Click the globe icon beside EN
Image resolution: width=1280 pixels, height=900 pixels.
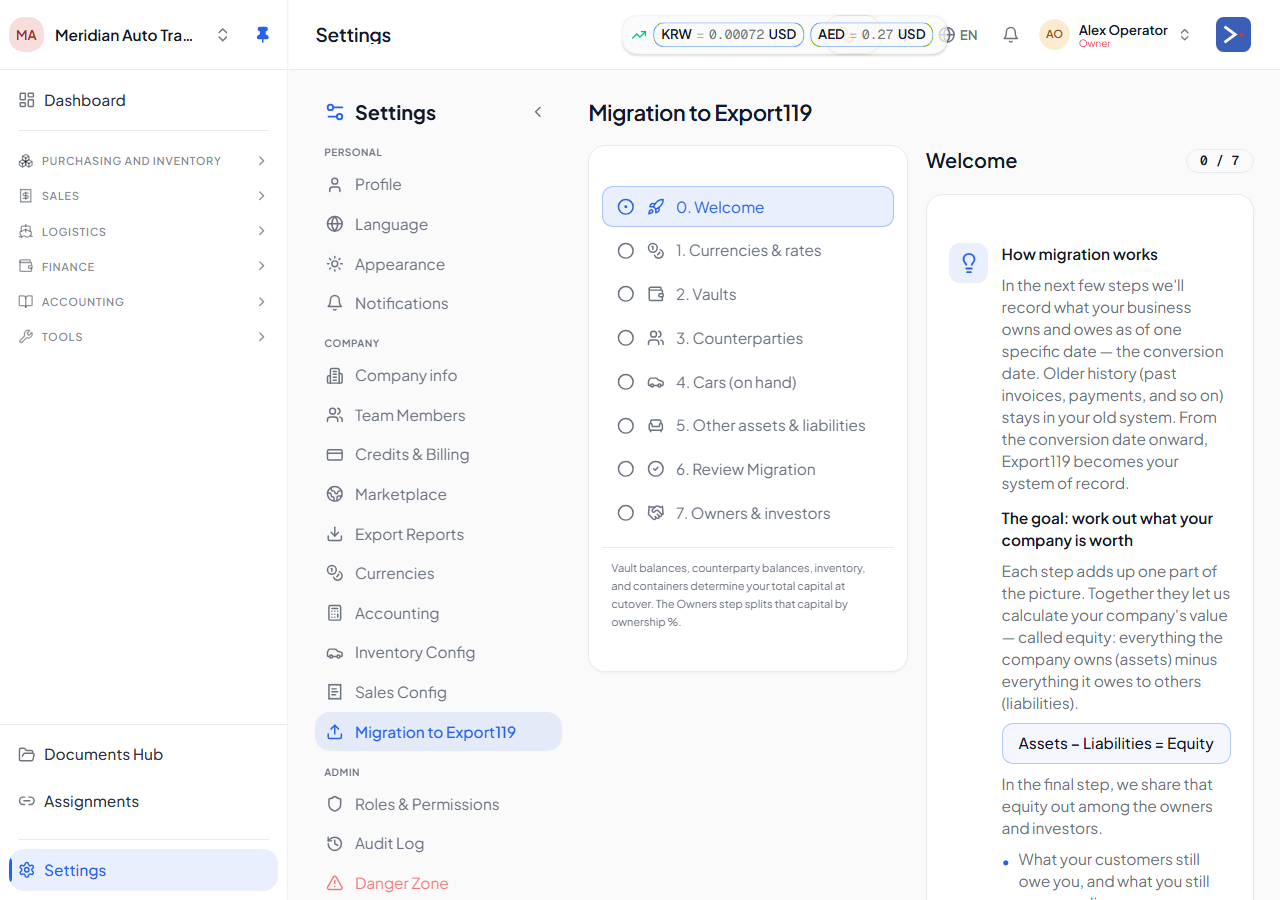(947, 35)
